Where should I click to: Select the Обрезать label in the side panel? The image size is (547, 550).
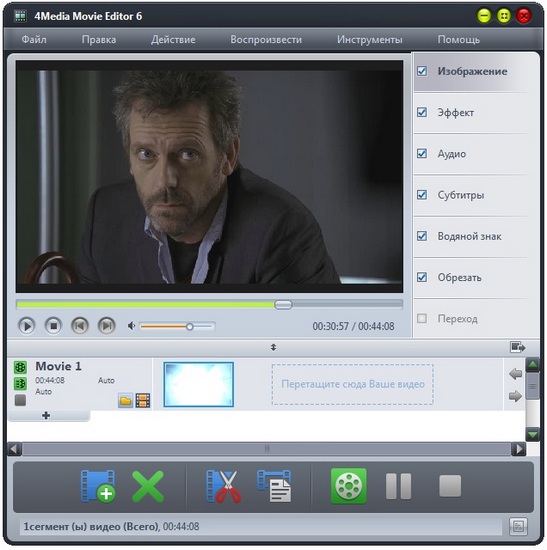(459, 277)
